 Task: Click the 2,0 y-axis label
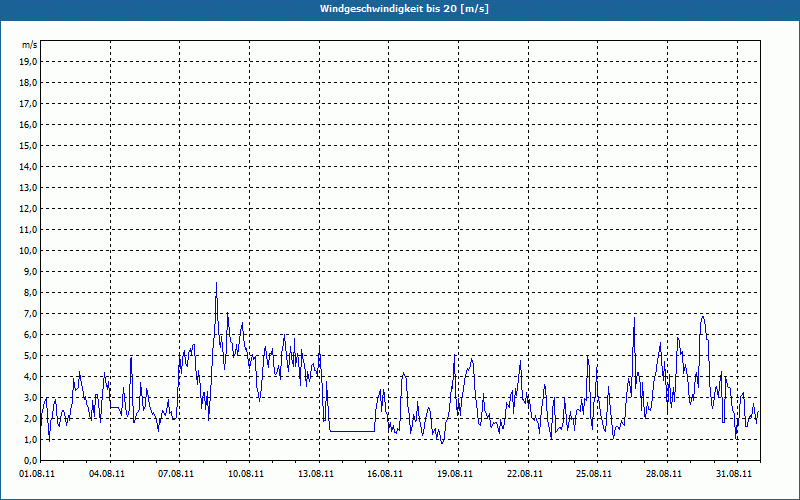pos(30,418)
